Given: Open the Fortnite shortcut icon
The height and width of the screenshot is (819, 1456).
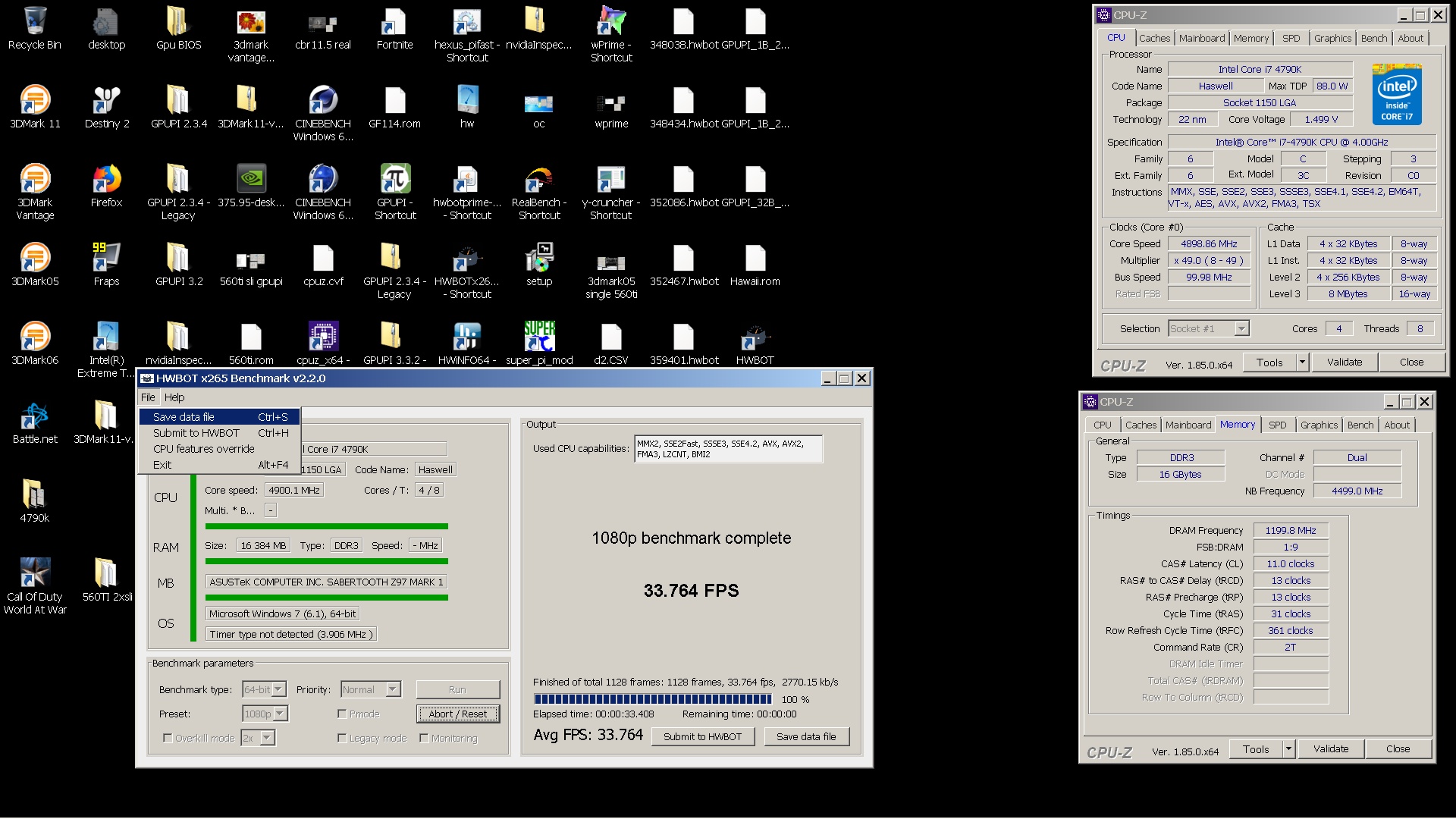Looking at the screenshot, I should click(394, 29).
